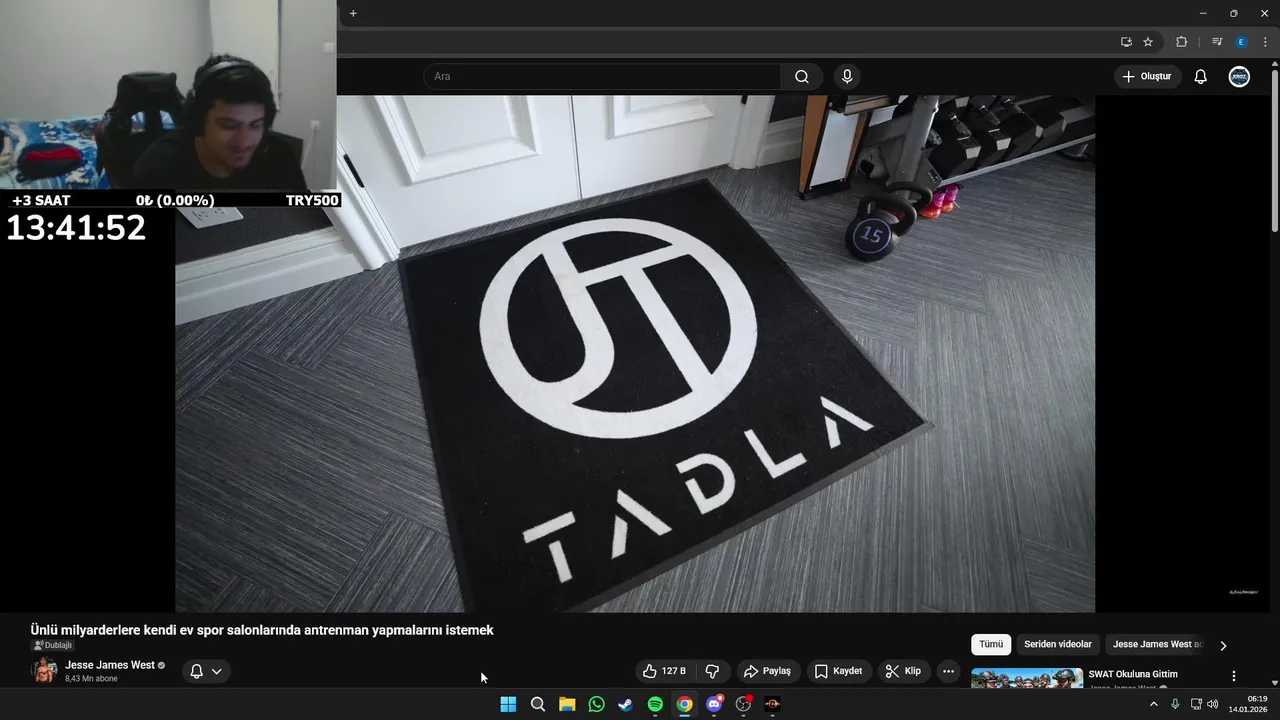Open Jesse James West channel avatar
1280x720 pixels.
click(x=45, y=671)
